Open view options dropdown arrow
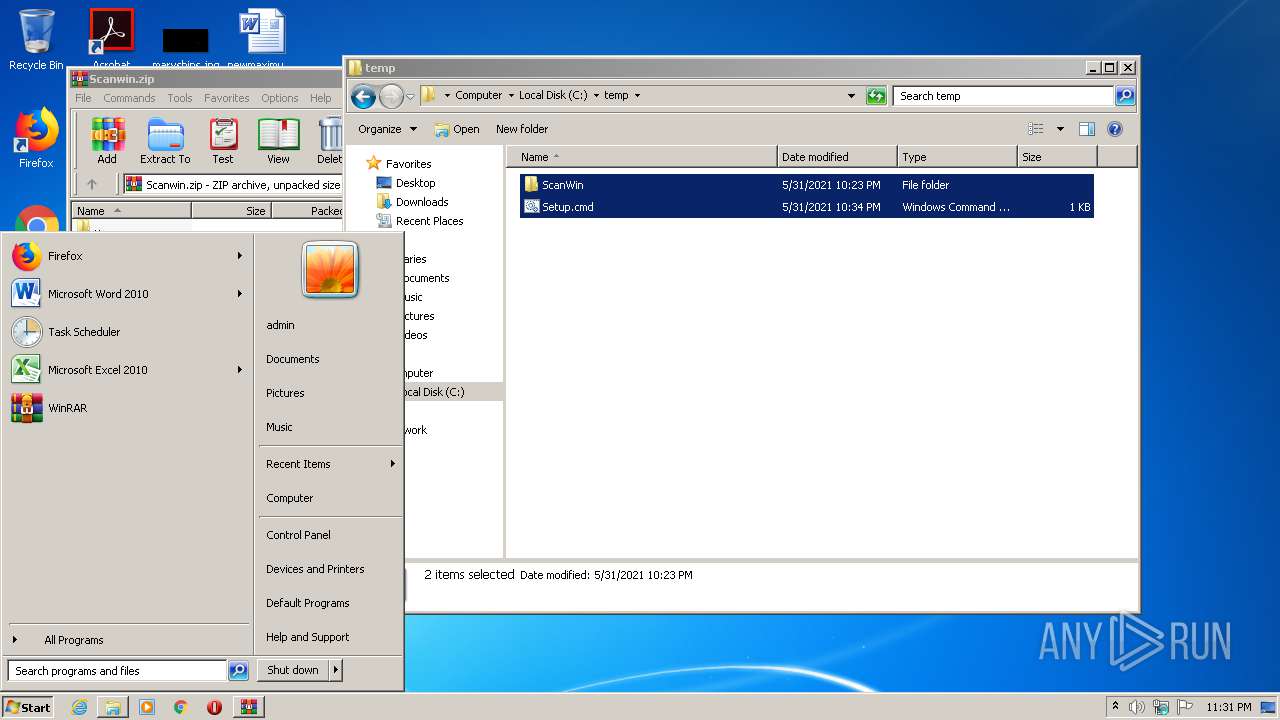Viewport: 1280px width, 720px height. [x=1060, y=129]
